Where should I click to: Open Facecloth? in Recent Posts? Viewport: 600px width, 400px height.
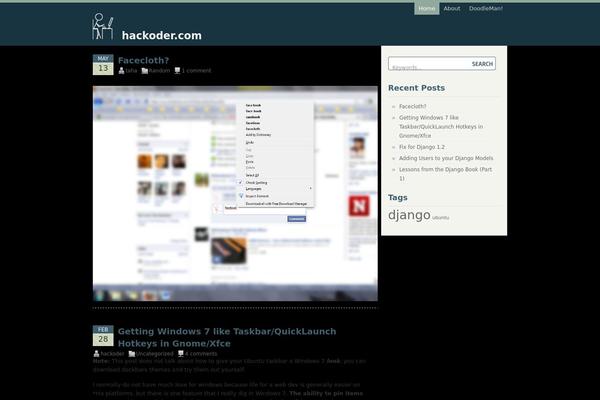[412, 106]
